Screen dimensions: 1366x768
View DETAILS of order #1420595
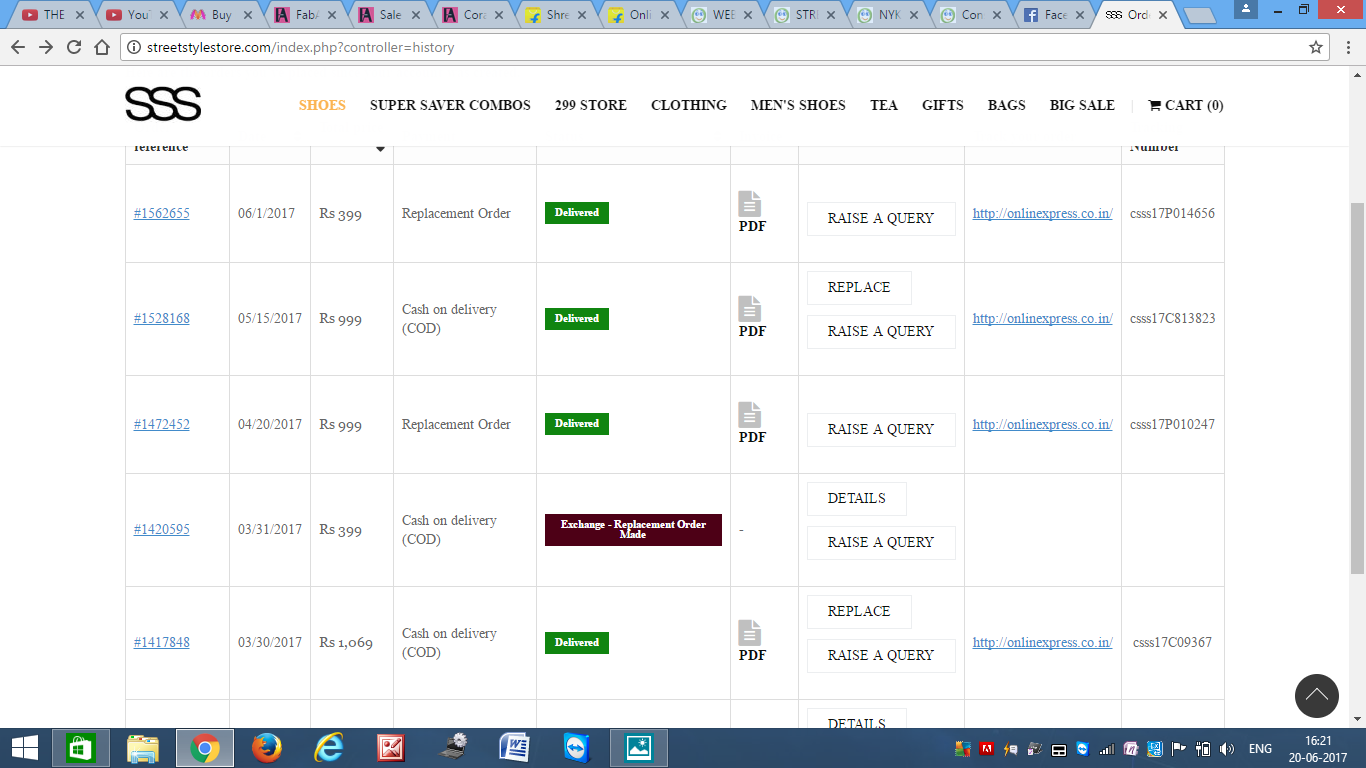(x=856, y=498)
